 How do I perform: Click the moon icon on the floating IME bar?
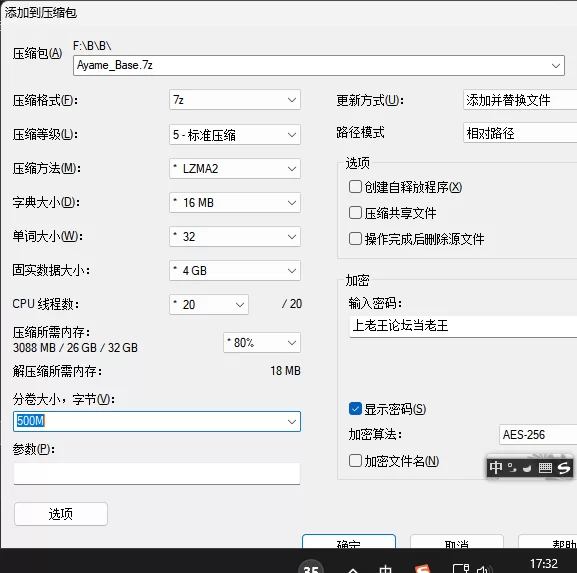pos(528,468)
